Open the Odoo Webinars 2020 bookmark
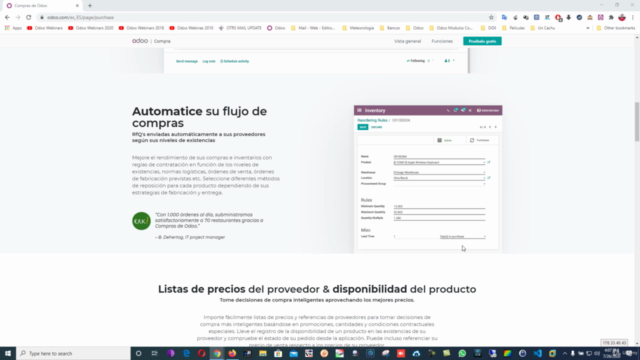Screen dimensions: 640x360 tap(91, 28)
